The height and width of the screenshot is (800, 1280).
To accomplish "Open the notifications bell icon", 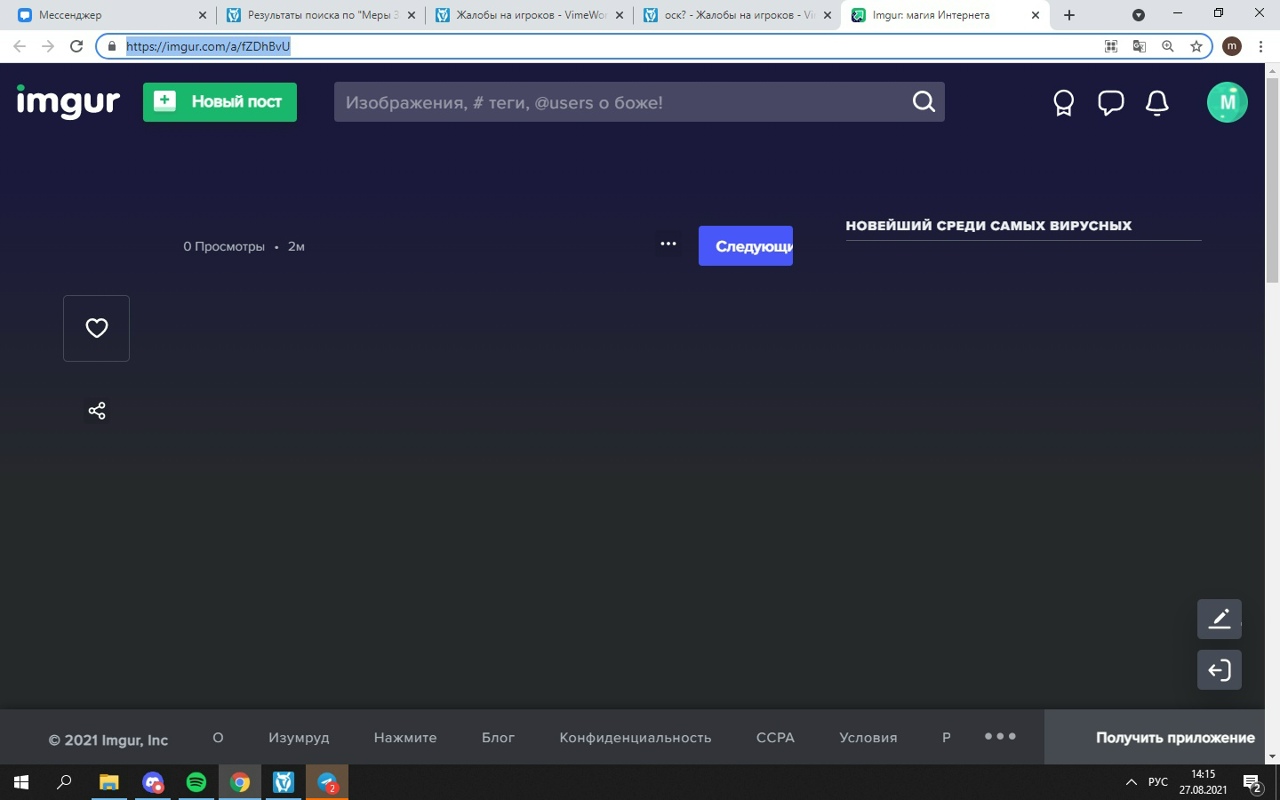I will point(1157,103).
